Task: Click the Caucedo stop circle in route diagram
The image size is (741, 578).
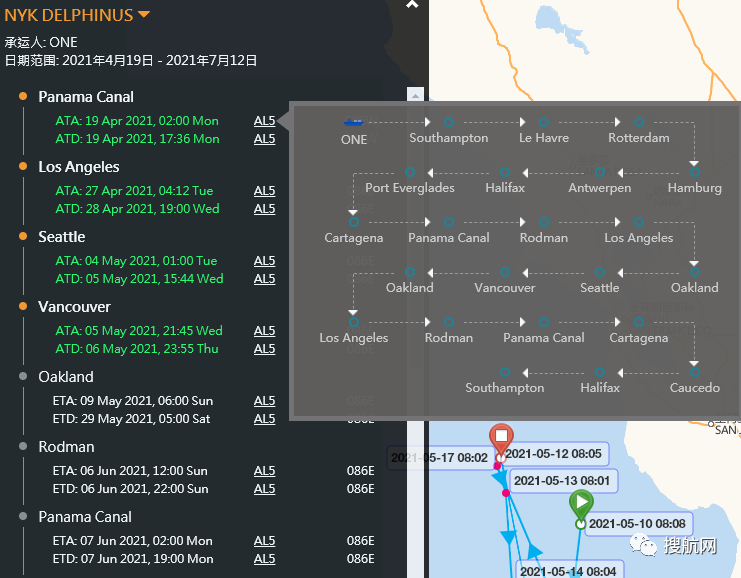Action: click(x=695, y=372)
